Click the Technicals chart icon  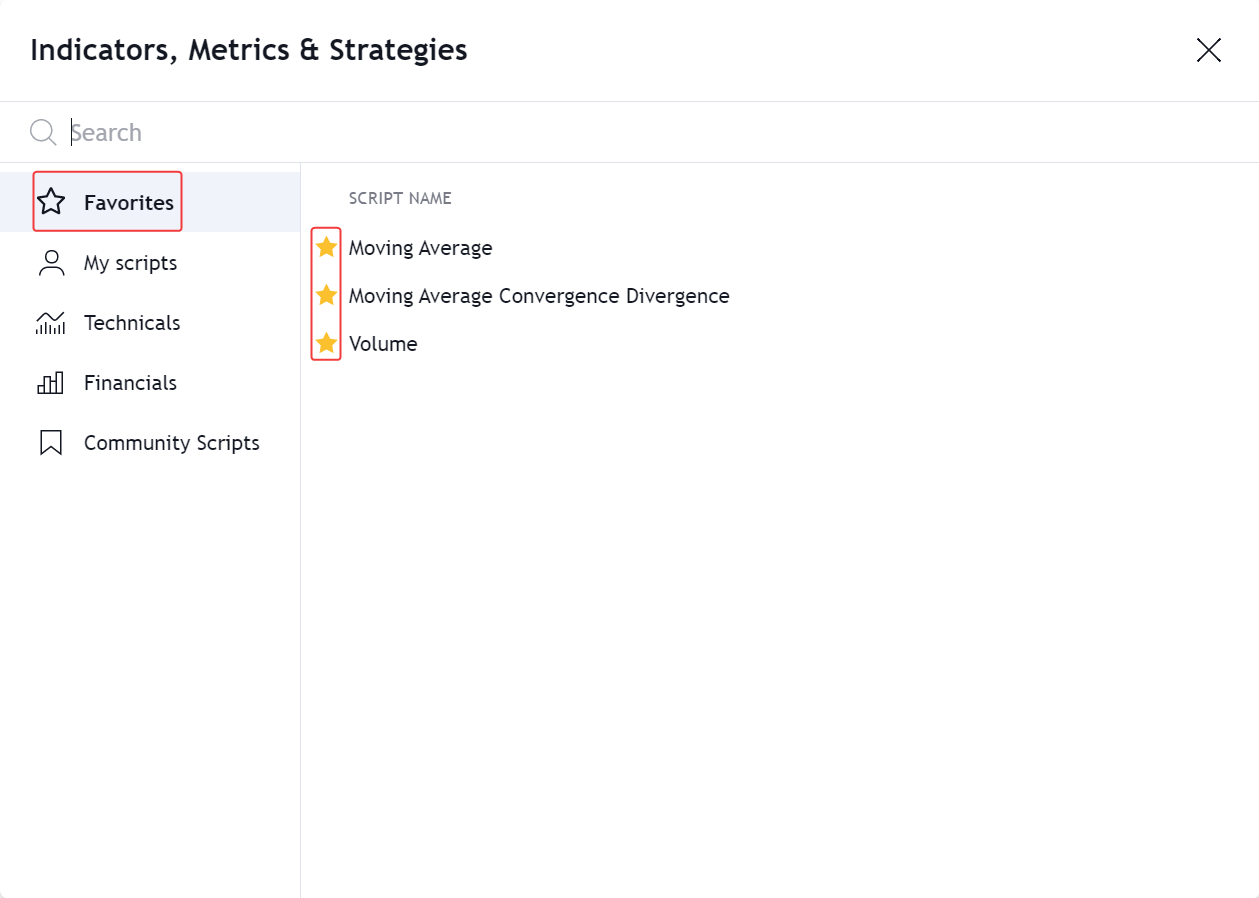coord(51,323)
